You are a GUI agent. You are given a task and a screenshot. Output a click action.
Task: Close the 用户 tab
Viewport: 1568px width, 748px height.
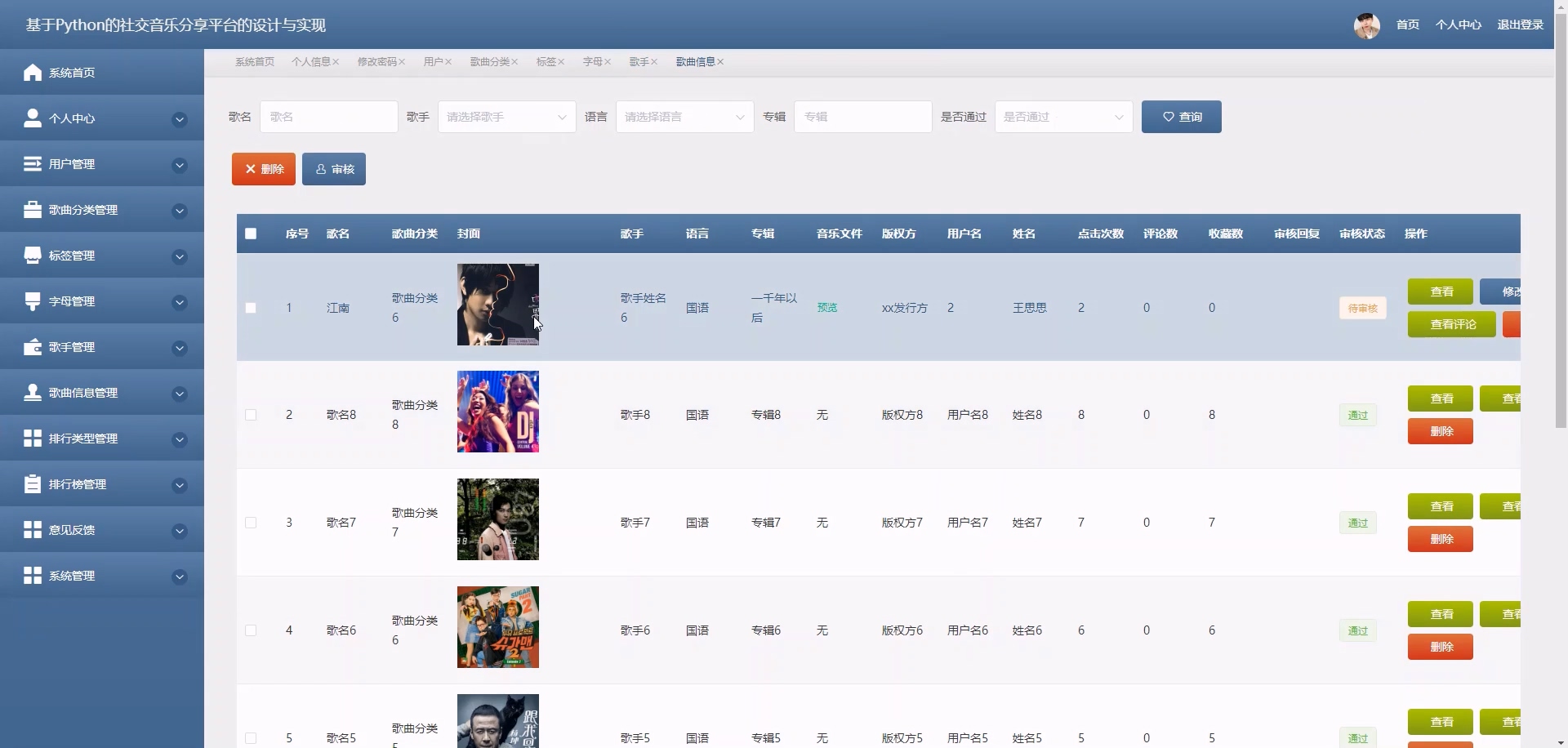[448, 62]
